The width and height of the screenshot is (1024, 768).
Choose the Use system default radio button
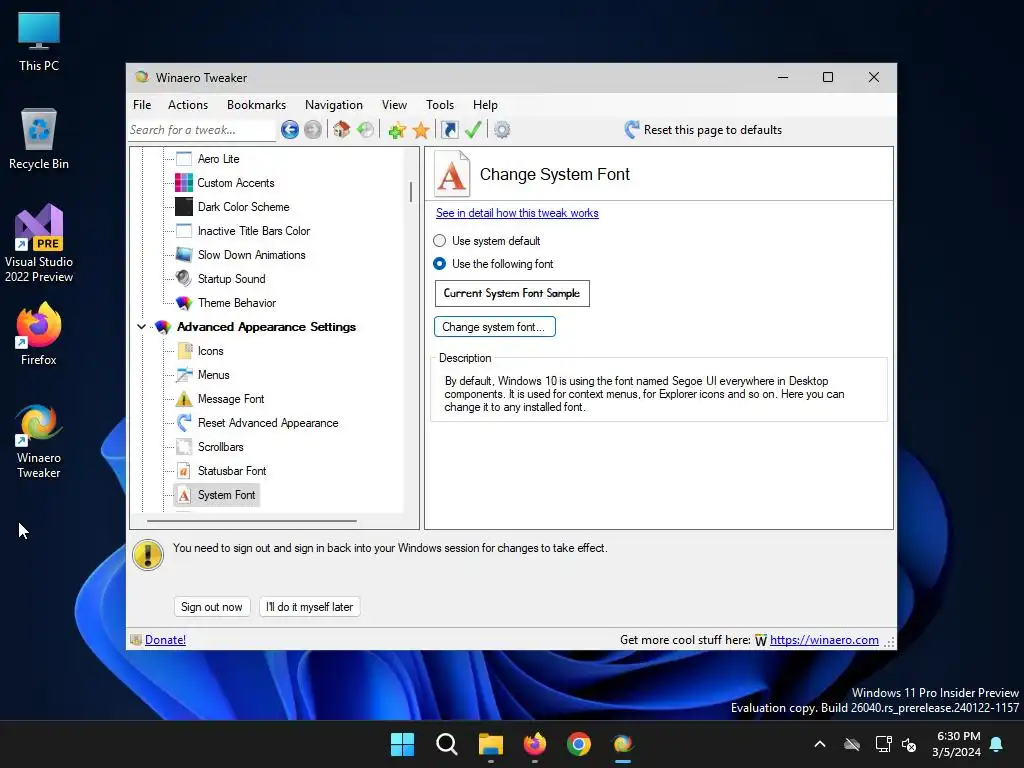tap(440, 241)
